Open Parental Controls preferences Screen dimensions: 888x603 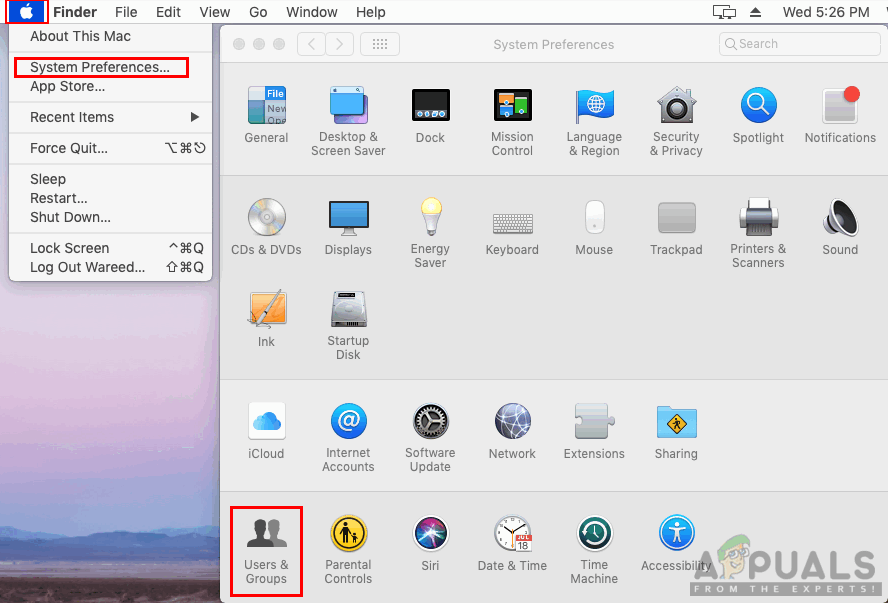348,550
